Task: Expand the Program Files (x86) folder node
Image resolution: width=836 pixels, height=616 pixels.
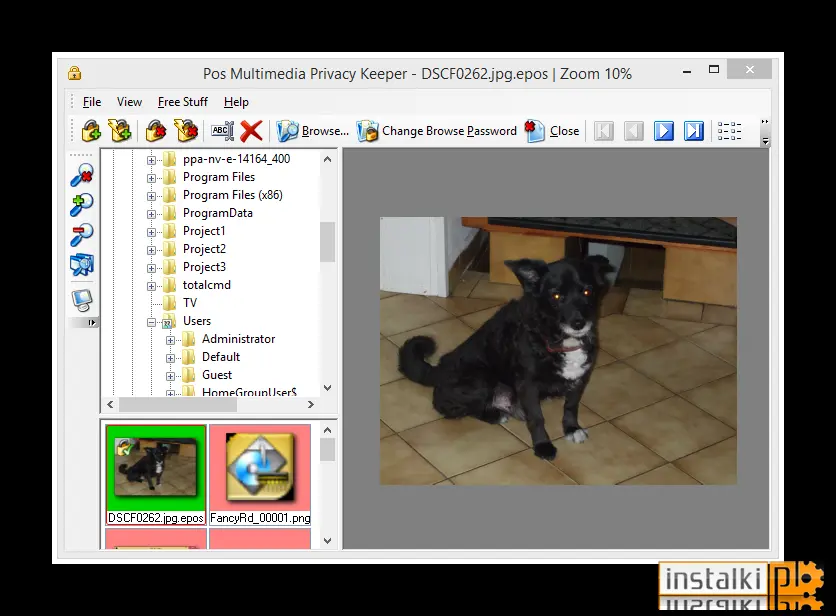Action: click(151, 196)
